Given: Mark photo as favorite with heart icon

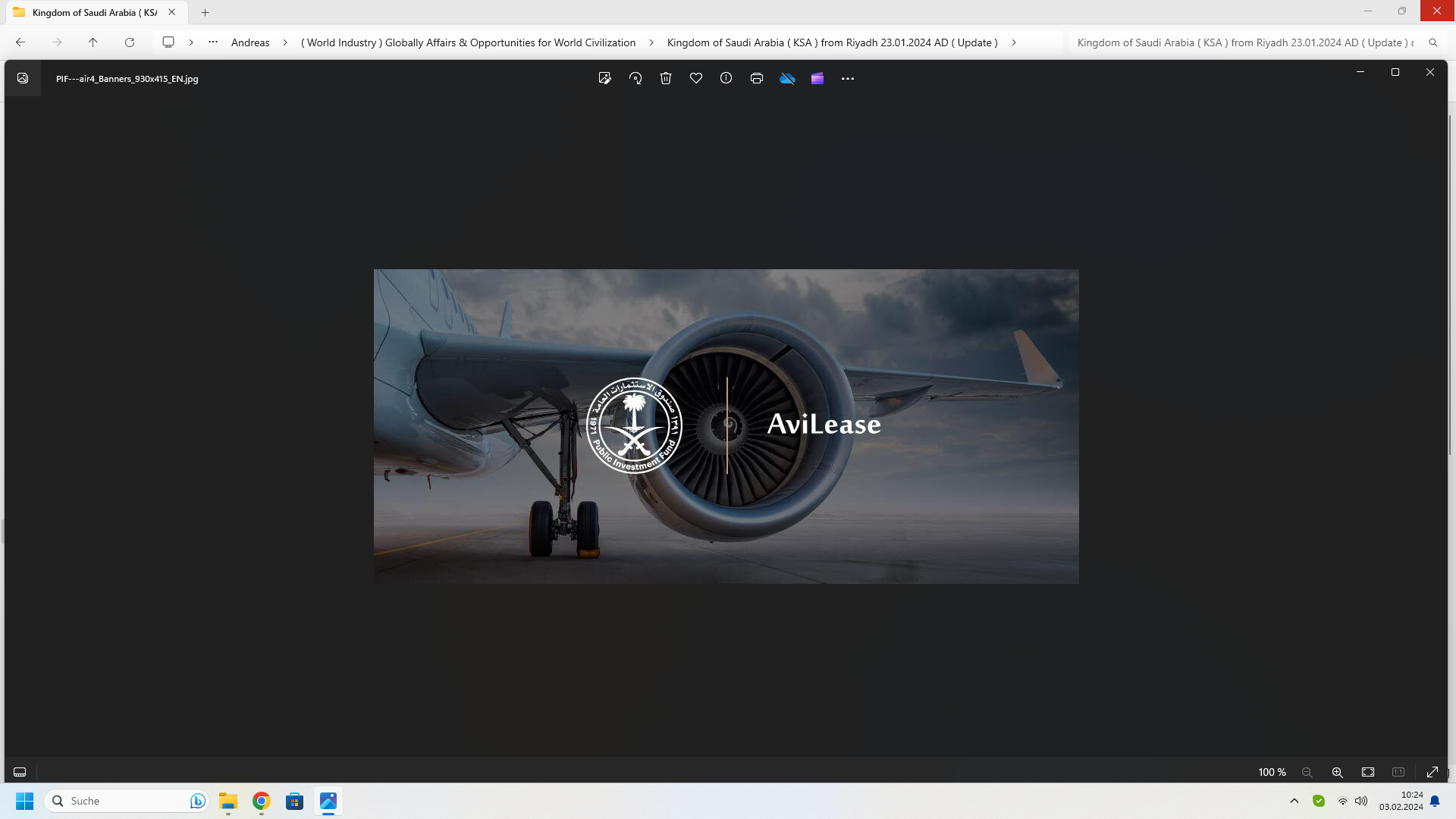Looking at the screenshot, I should 696,78.
